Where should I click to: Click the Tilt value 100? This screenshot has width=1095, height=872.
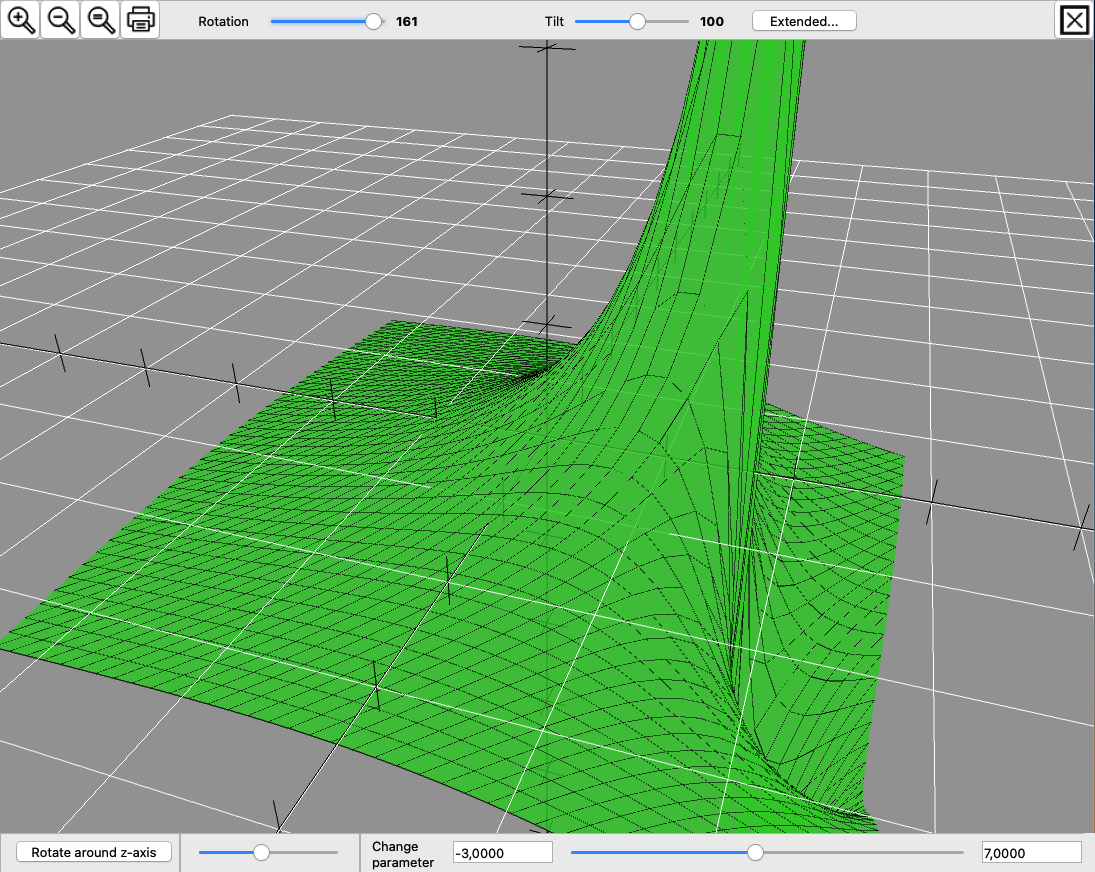pos(712,21)
